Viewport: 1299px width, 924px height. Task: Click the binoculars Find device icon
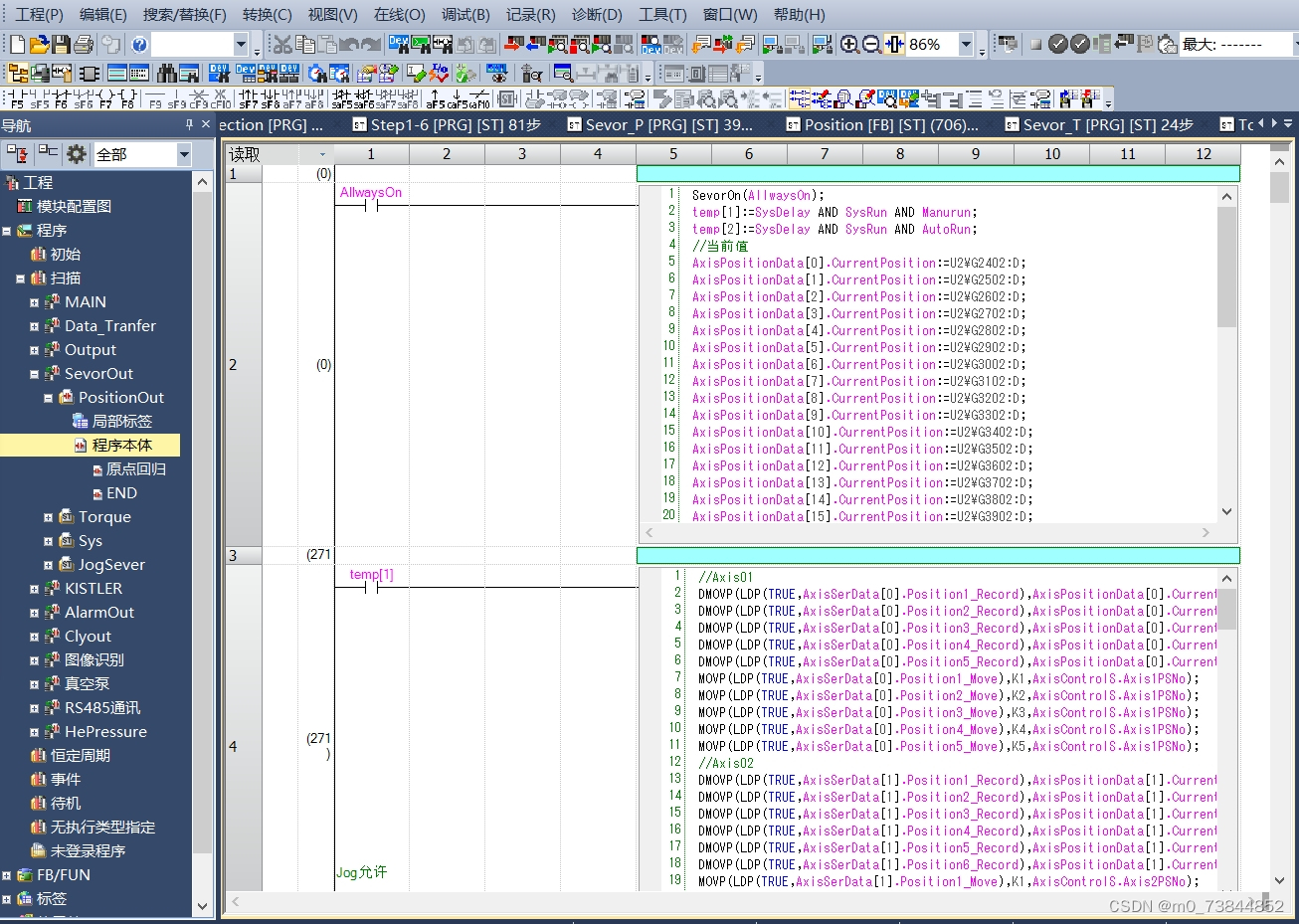167,73
